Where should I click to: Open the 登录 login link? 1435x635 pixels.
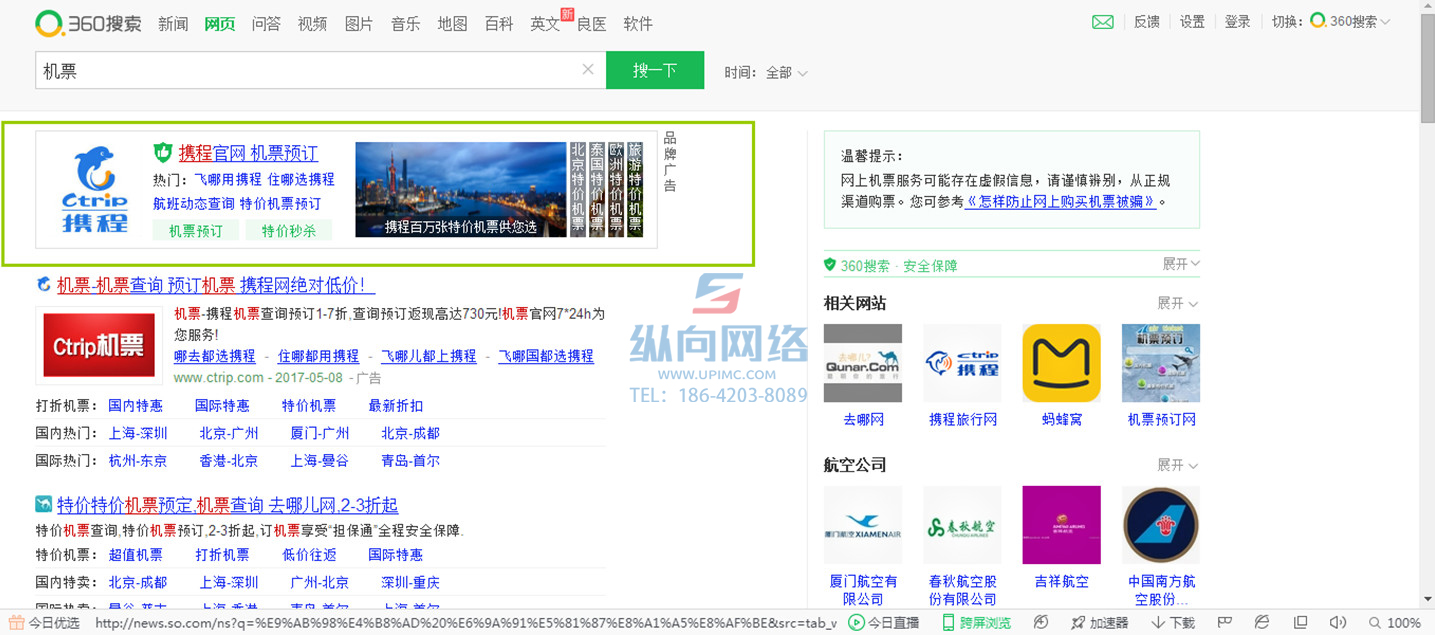1237,22
